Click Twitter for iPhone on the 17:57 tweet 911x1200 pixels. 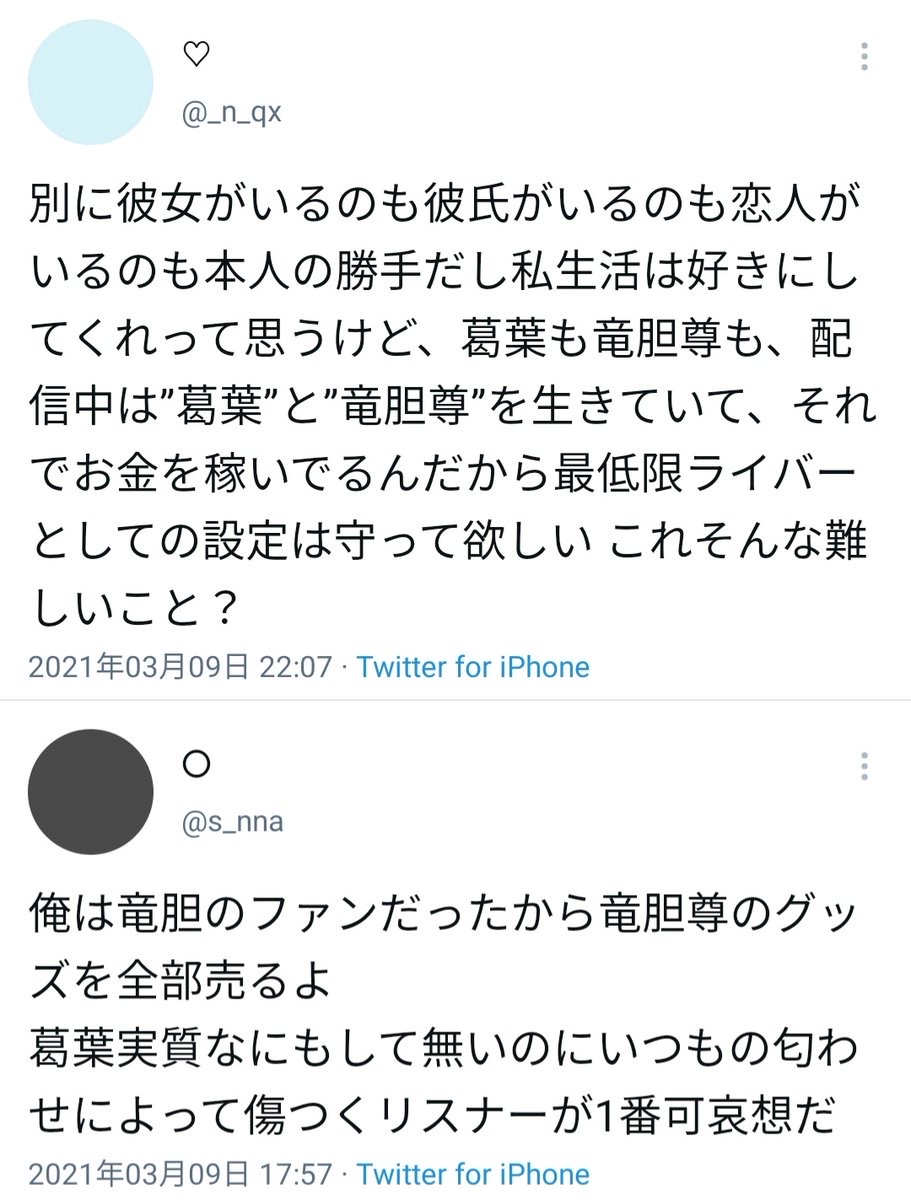[473, 1174]
